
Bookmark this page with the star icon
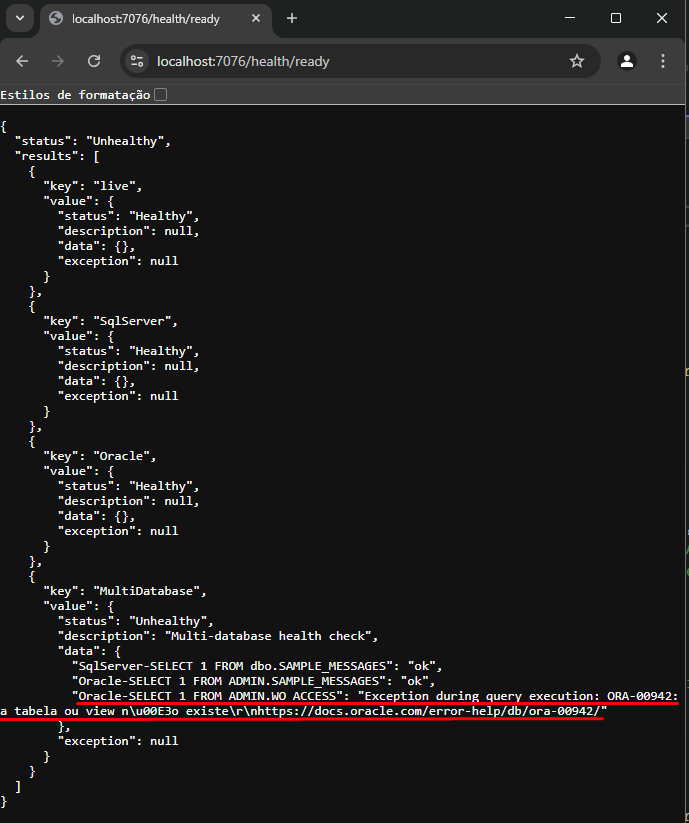click(577, 61)
